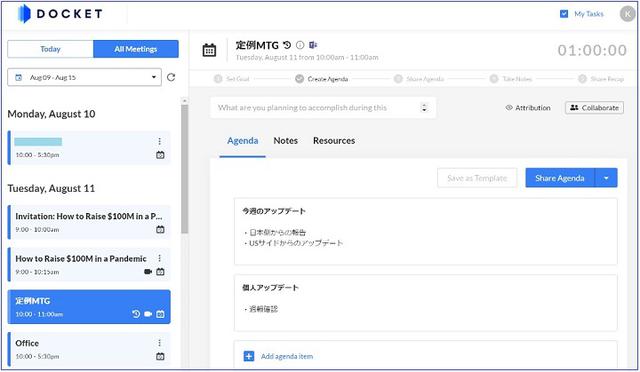Click the Share Agenda button
The image size is (640, 372).
[x=560, y=178]
